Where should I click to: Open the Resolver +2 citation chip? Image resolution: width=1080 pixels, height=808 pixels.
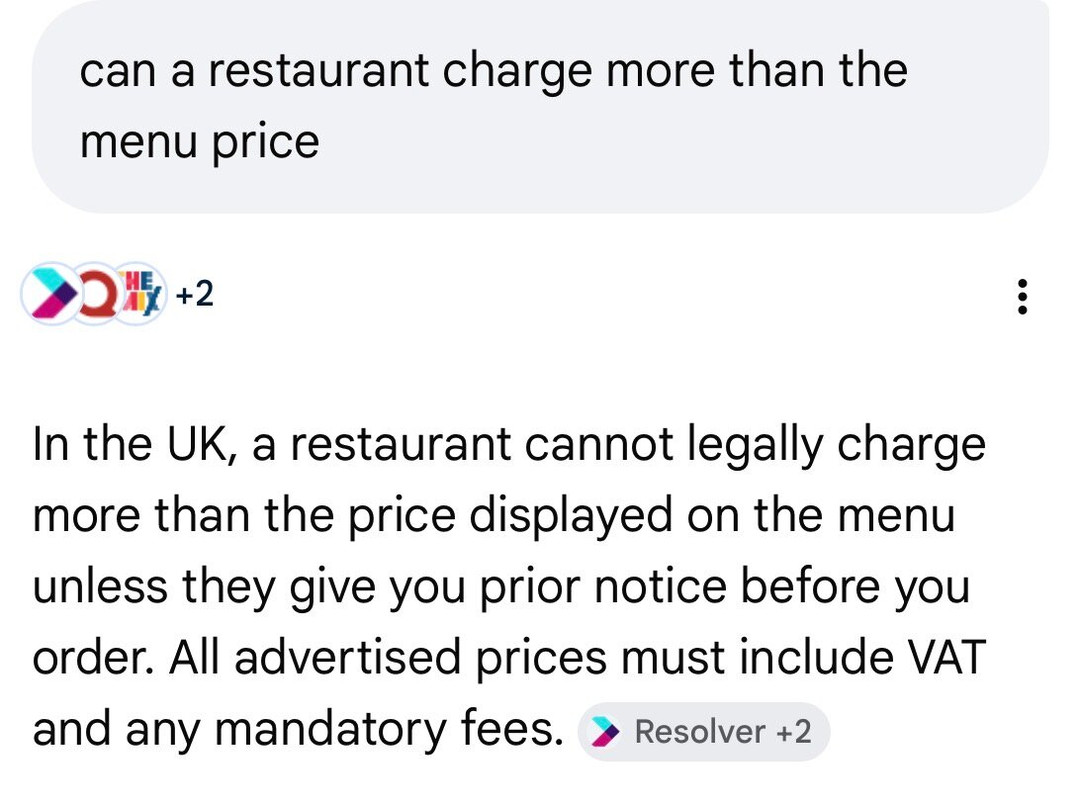703,732
